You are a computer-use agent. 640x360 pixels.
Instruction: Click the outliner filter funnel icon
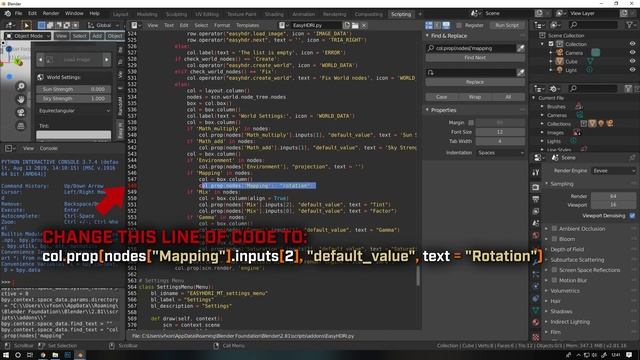point(630,25)
